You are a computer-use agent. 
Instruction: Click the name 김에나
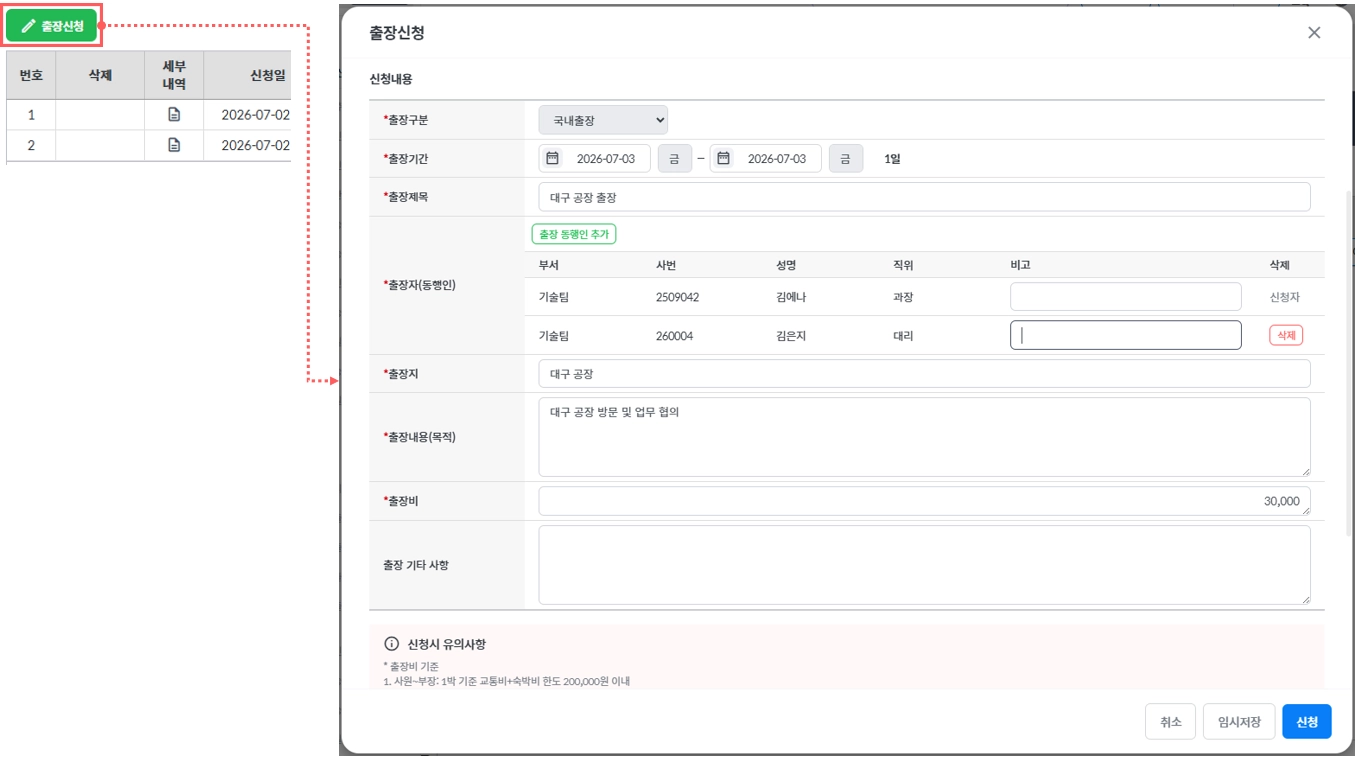pos(790,297)
